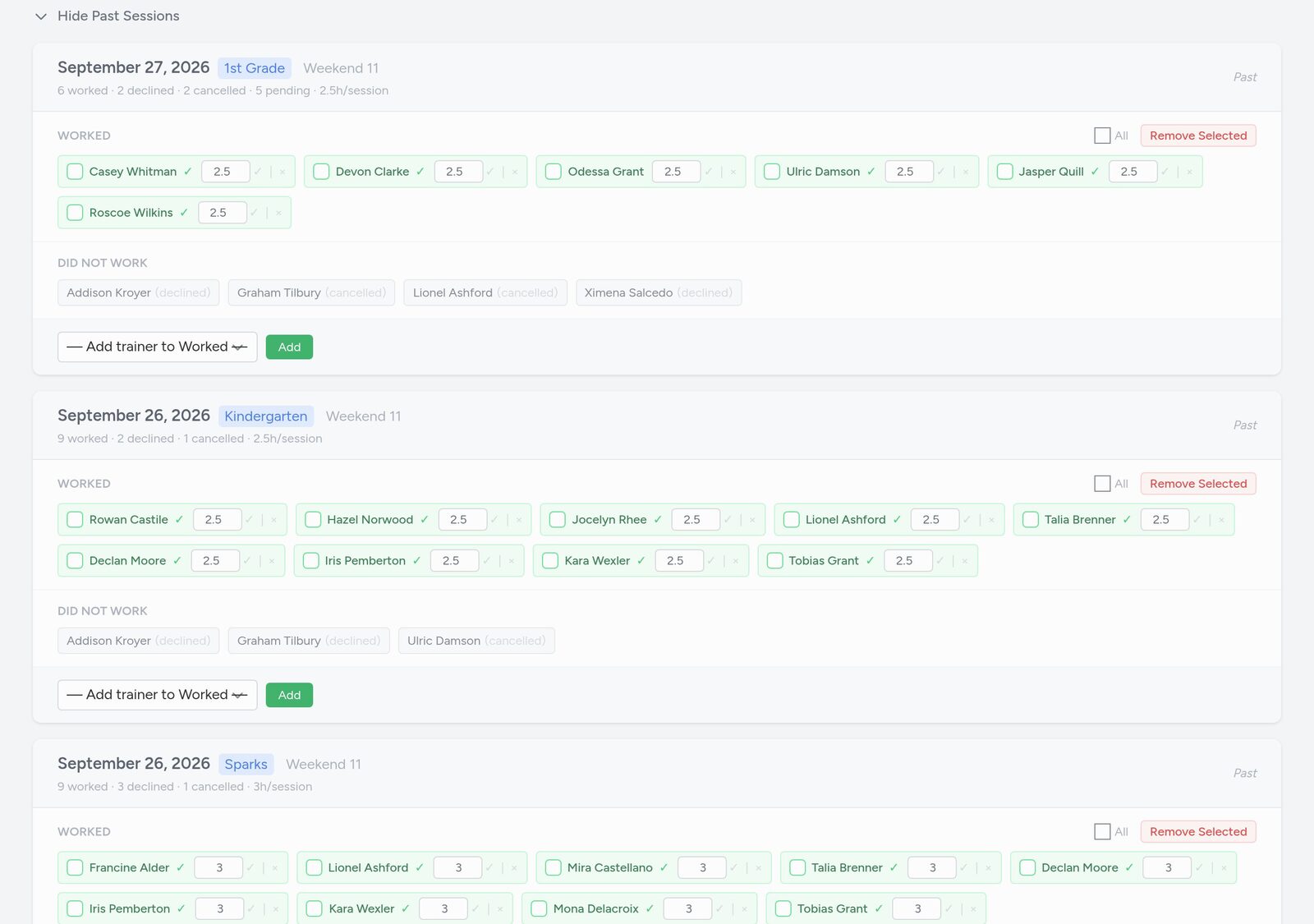Remove Roscoe Wilkins via the x icon
The width and height of the screenshot is (1314, 924).
click(278, 213)
